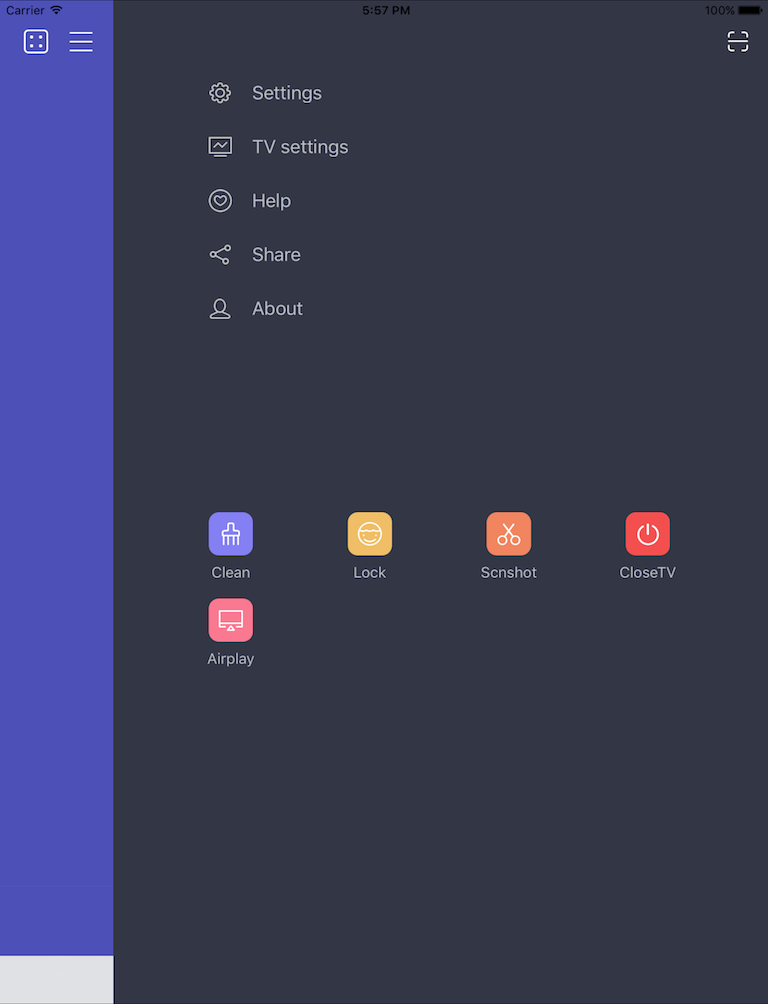Tap the dice-style grid icon in sidebar
The height and width of the screenshot is (1004, 768).
(36, 42)
